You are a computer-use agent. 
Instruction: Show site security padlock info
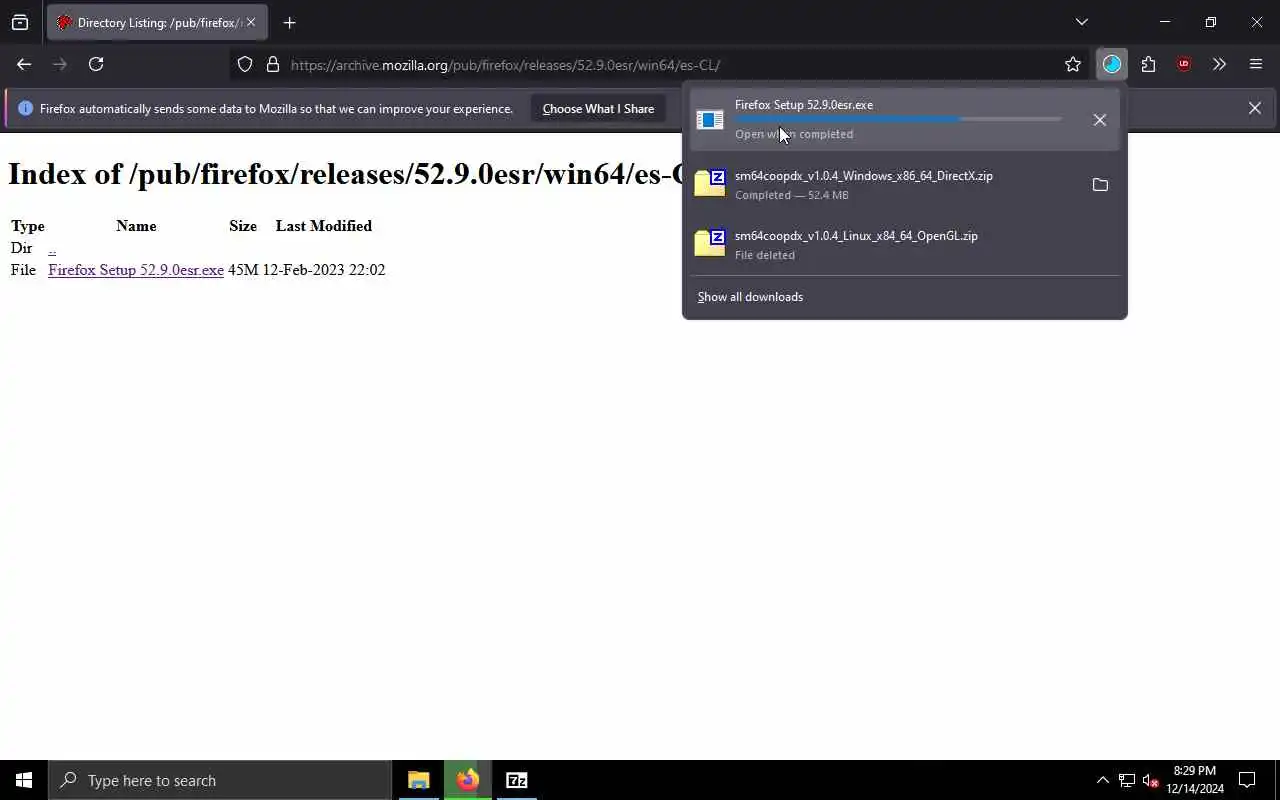[x=272, y=65]
